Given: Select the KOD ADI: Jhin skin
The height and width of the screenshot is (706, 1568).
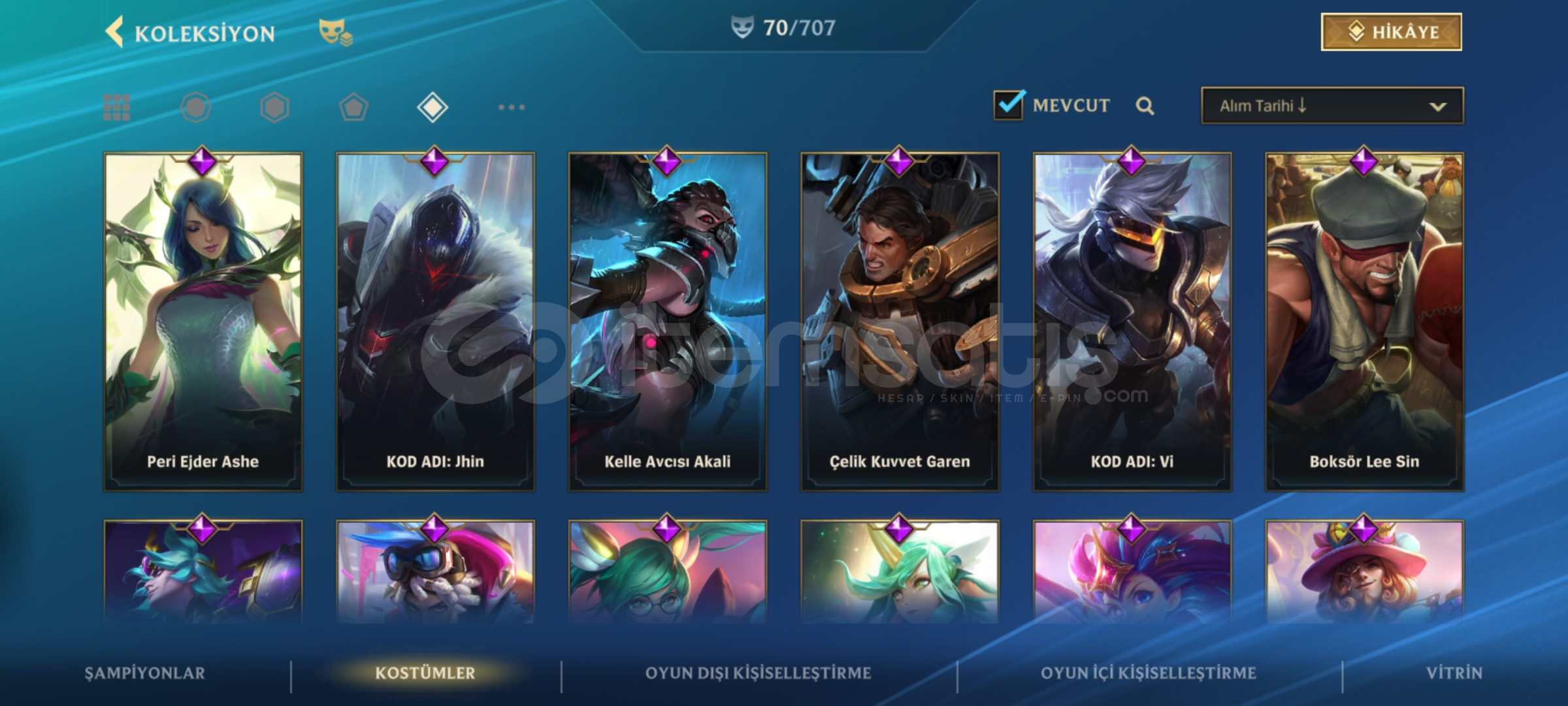Looking at the screenshot, I should pos(435,322).
